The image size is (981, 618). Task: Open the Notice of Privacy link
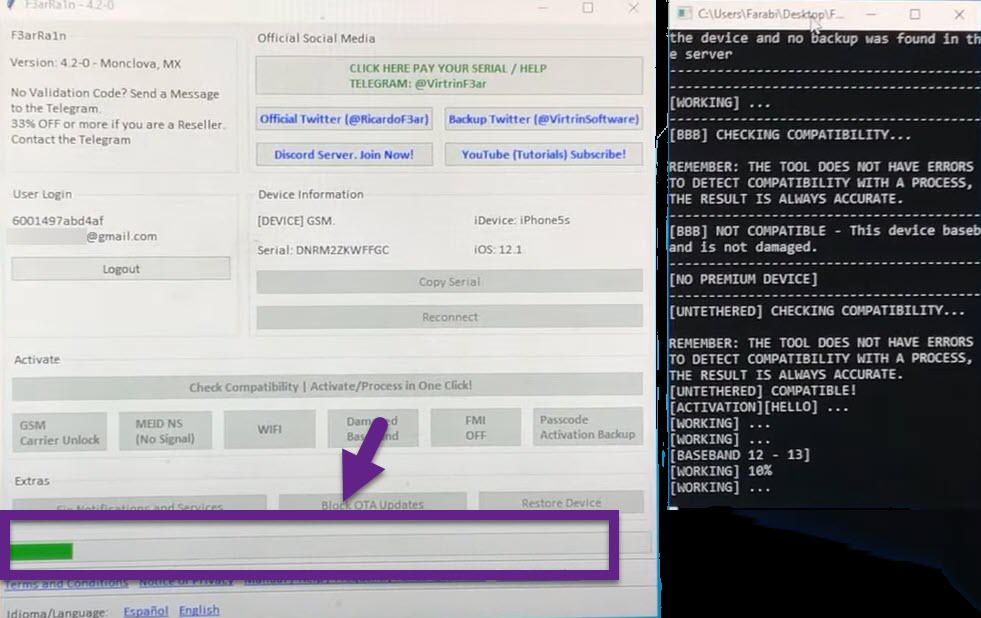[186, 582]
